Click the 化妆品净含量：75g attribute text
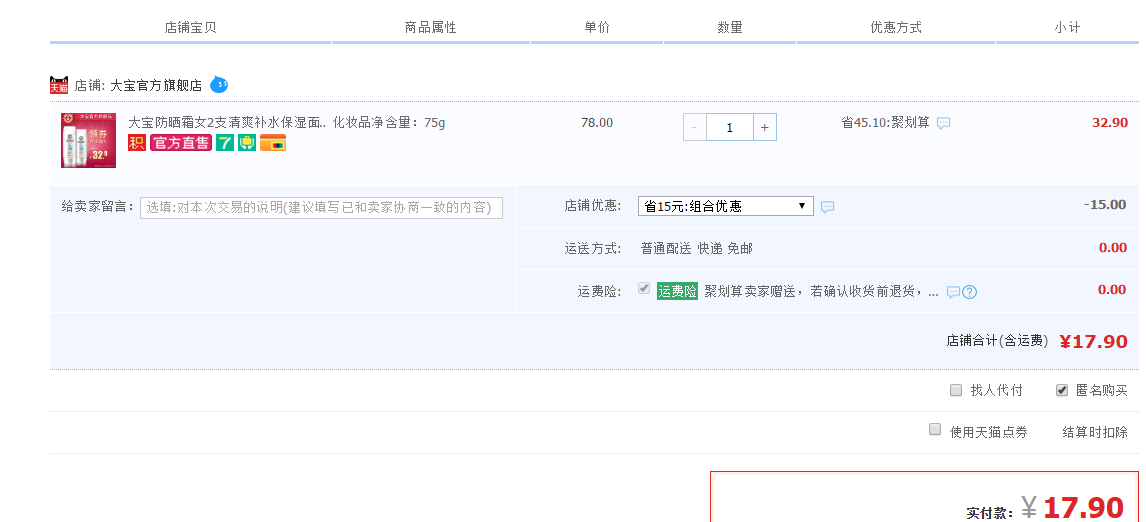The height and width of the screenshot is (522, 1146). pos(389,122)
